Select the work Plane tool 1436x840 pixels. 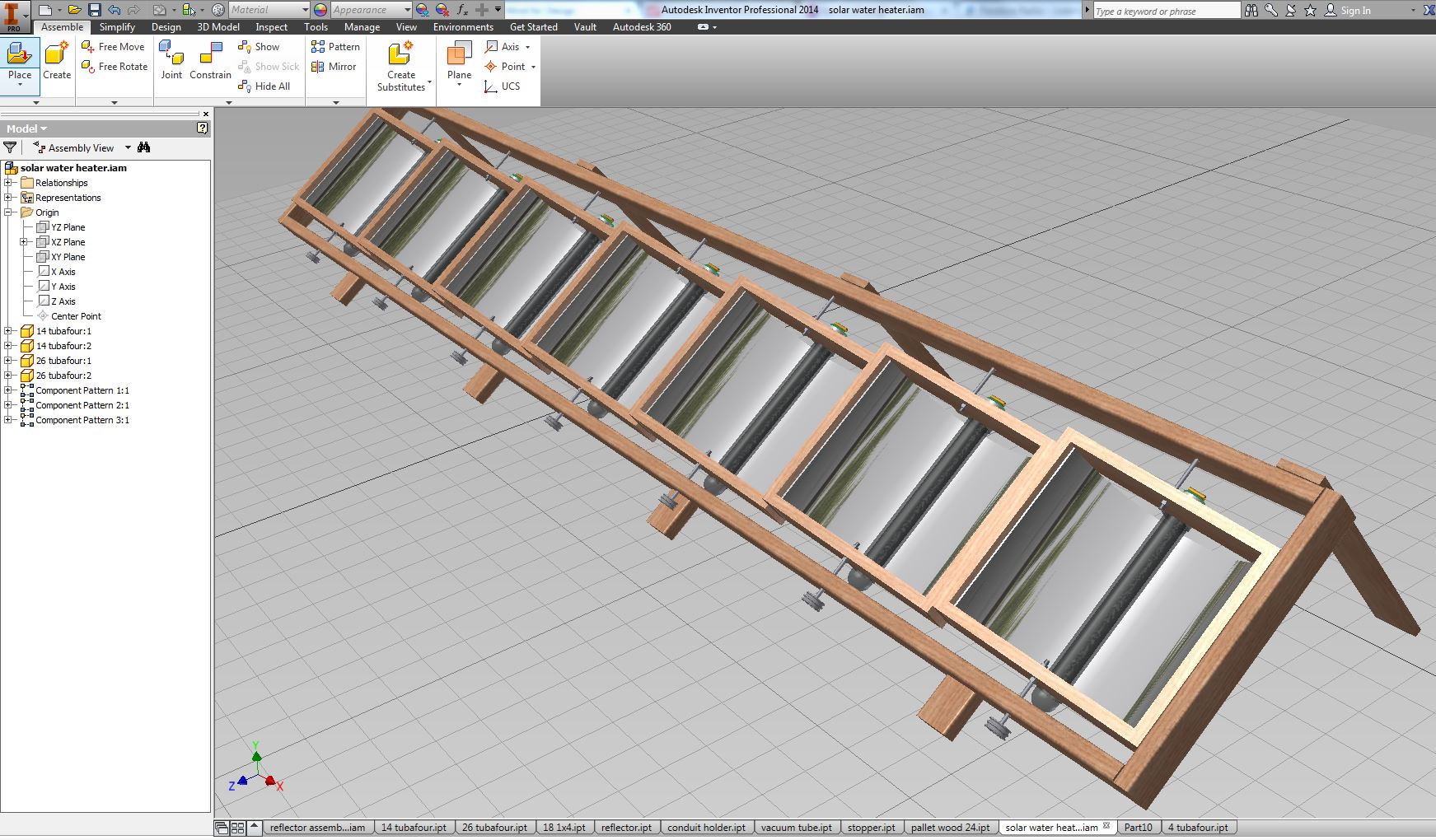[459, 63]
